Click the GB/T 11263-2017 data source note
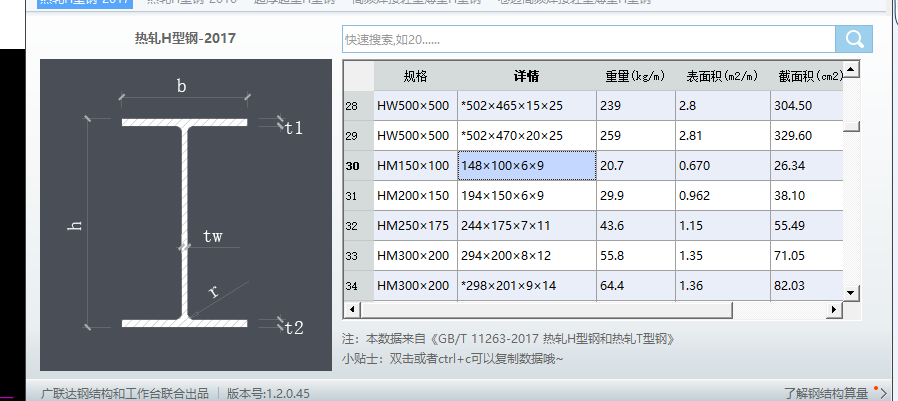Screen dimensions: 898x401 point(508,339)
